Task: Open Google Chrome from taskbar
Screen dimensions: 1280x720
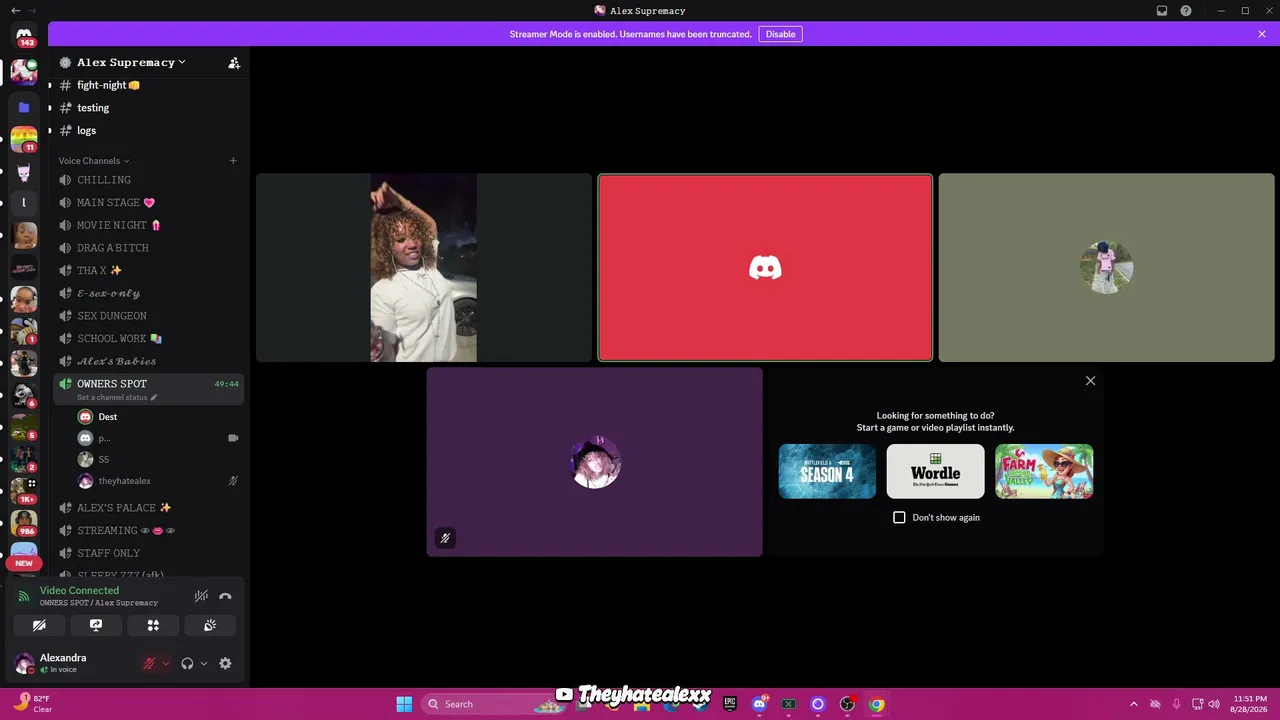Action: [x=876, y=704]
